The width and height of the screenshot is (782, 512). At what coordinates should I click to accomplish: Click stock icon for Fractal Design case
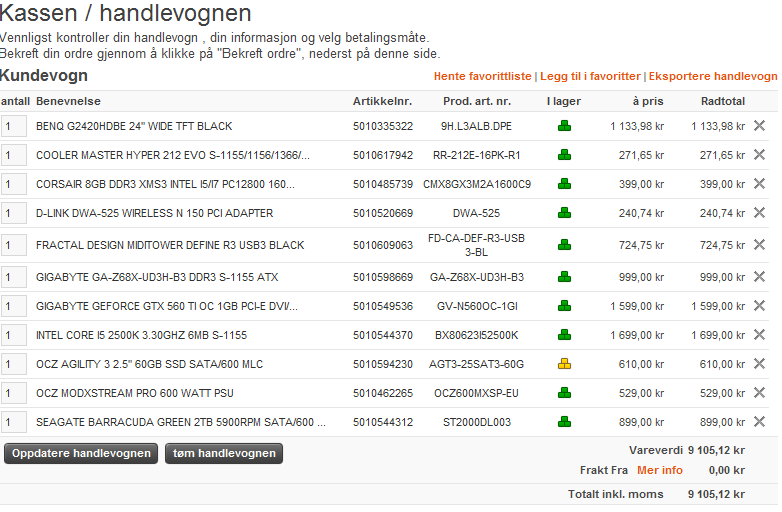(x=564, y=244)
